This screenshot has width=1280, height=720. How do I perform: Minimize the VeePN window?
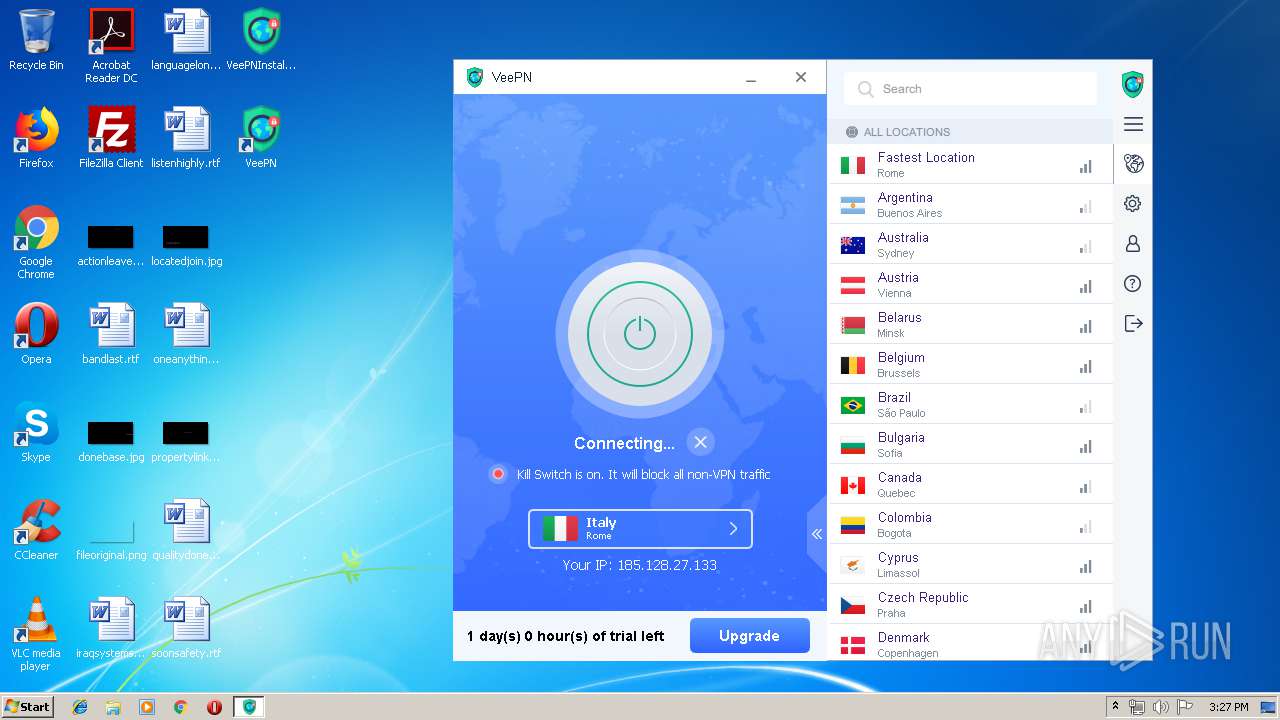pyautogui.click(x=751, y=78)
